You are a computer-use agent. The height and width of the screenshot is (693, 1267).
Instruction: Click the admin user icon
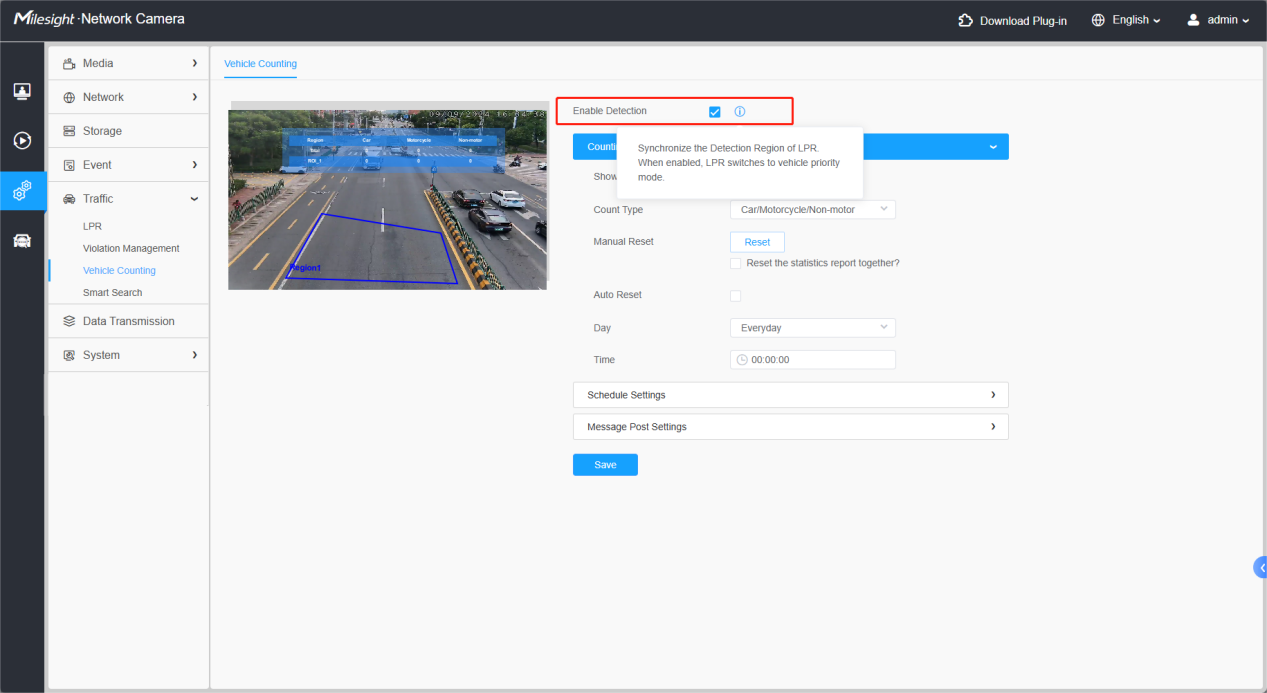(x=1193, y=20)
